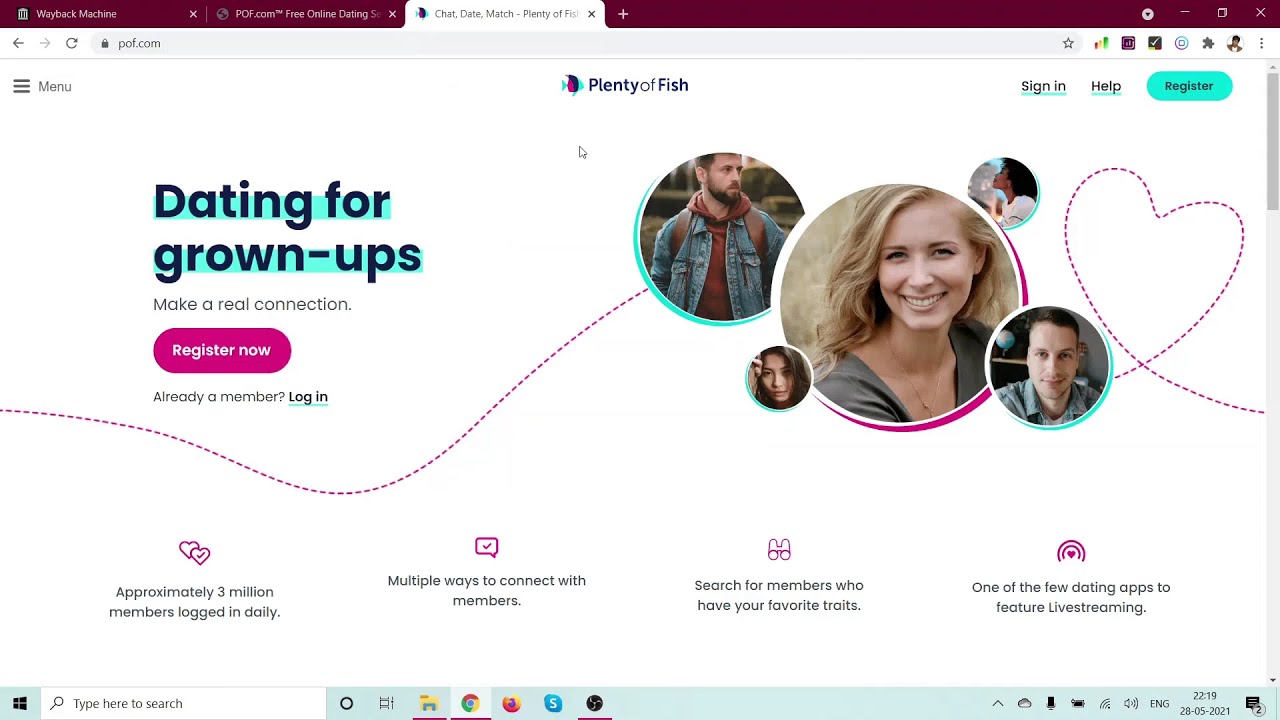Open the notification center icon
Image resolution: width=1280 pixels, height=720 pixels.
point(1253,703)
